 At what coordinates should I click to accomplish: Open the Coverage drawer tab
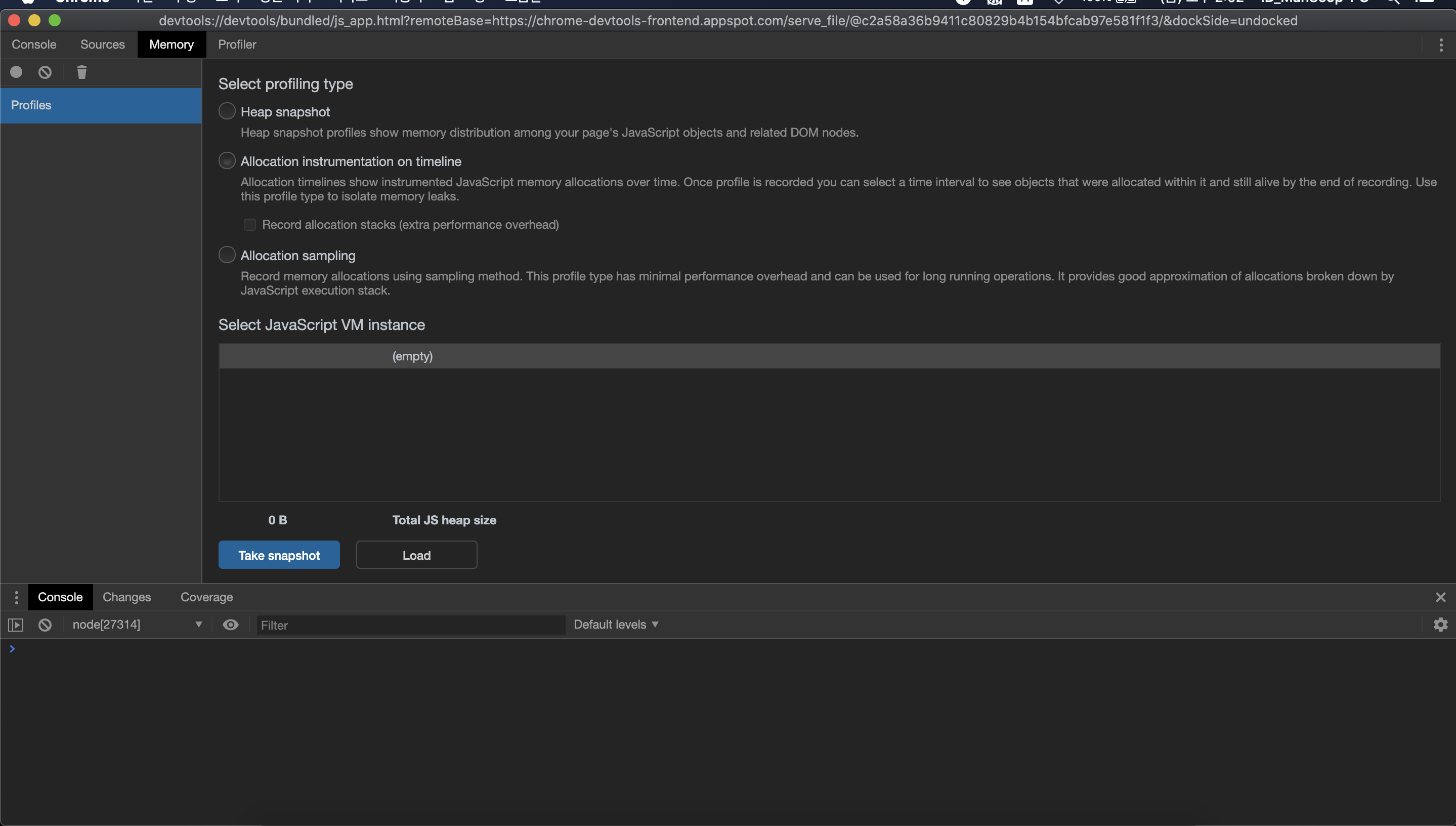pyautogui.click(x=206, y=597)
